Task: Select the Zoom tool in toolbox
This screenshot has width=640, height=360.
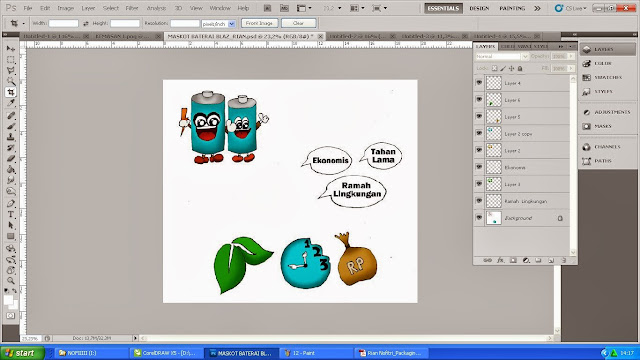Action: click(x=11, y=280)
